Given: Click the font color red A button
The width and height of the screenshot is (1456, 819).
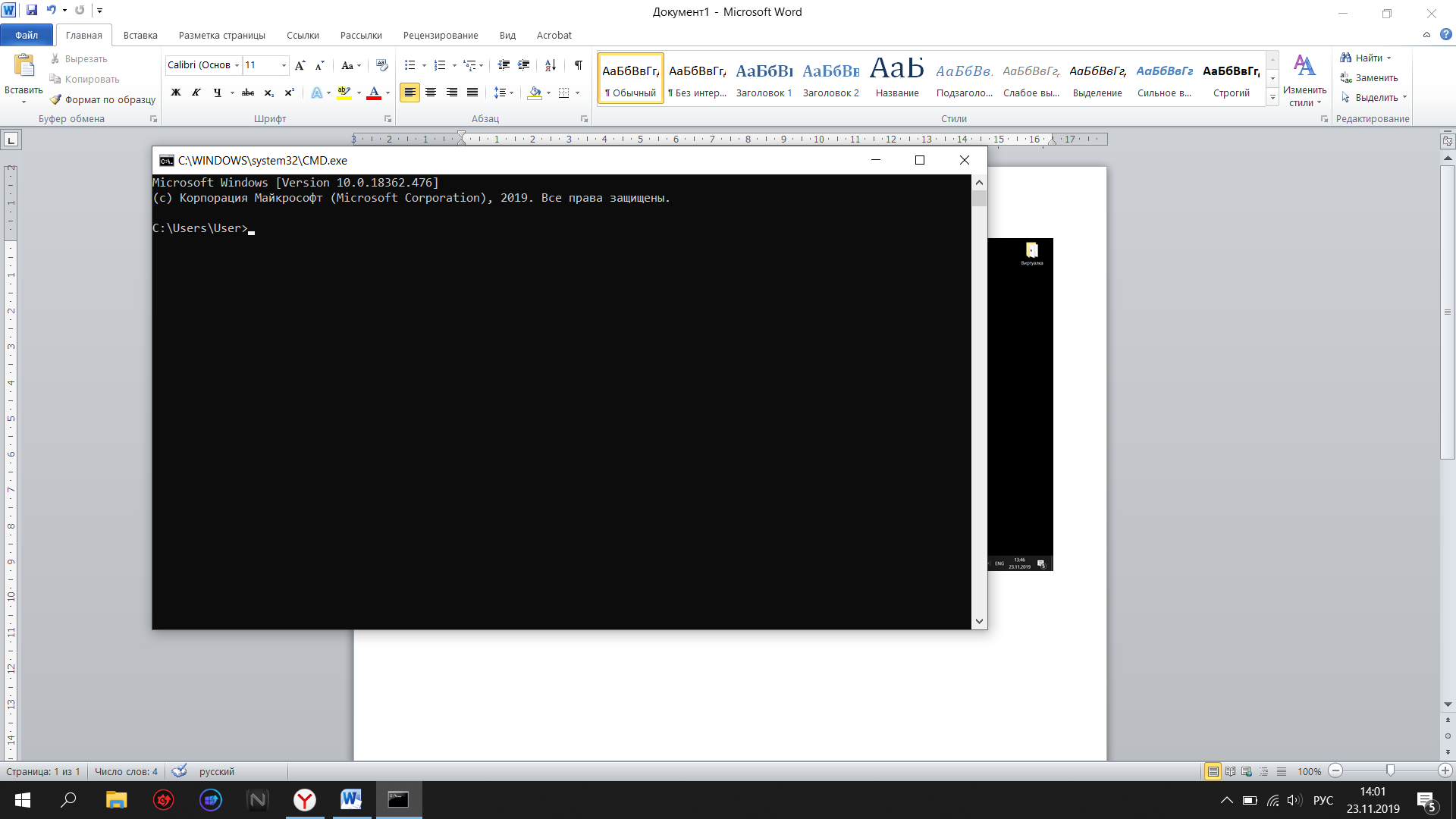Looking at the screenshot, I should [x=374, y=93].
